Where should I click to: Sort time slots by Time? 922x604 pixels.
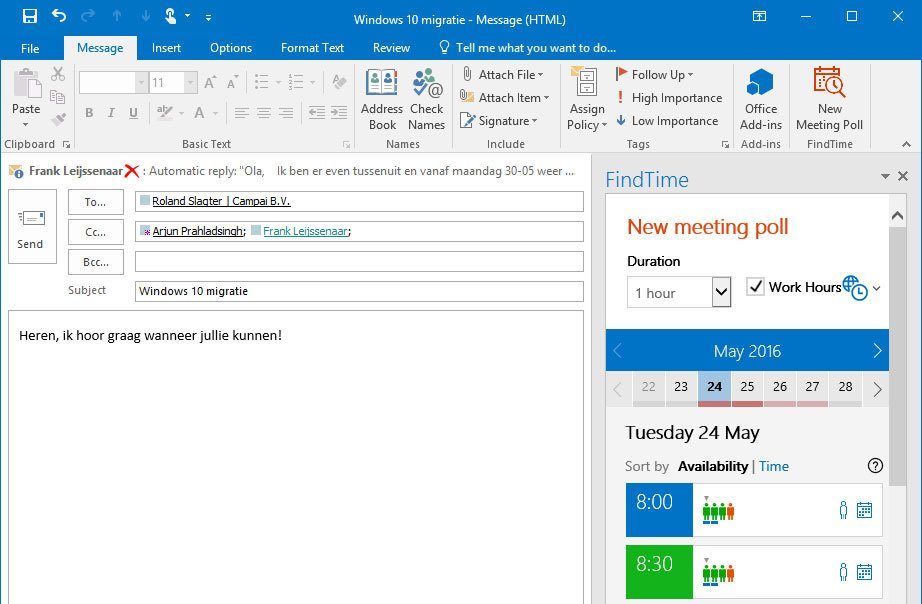pos(774,466)
